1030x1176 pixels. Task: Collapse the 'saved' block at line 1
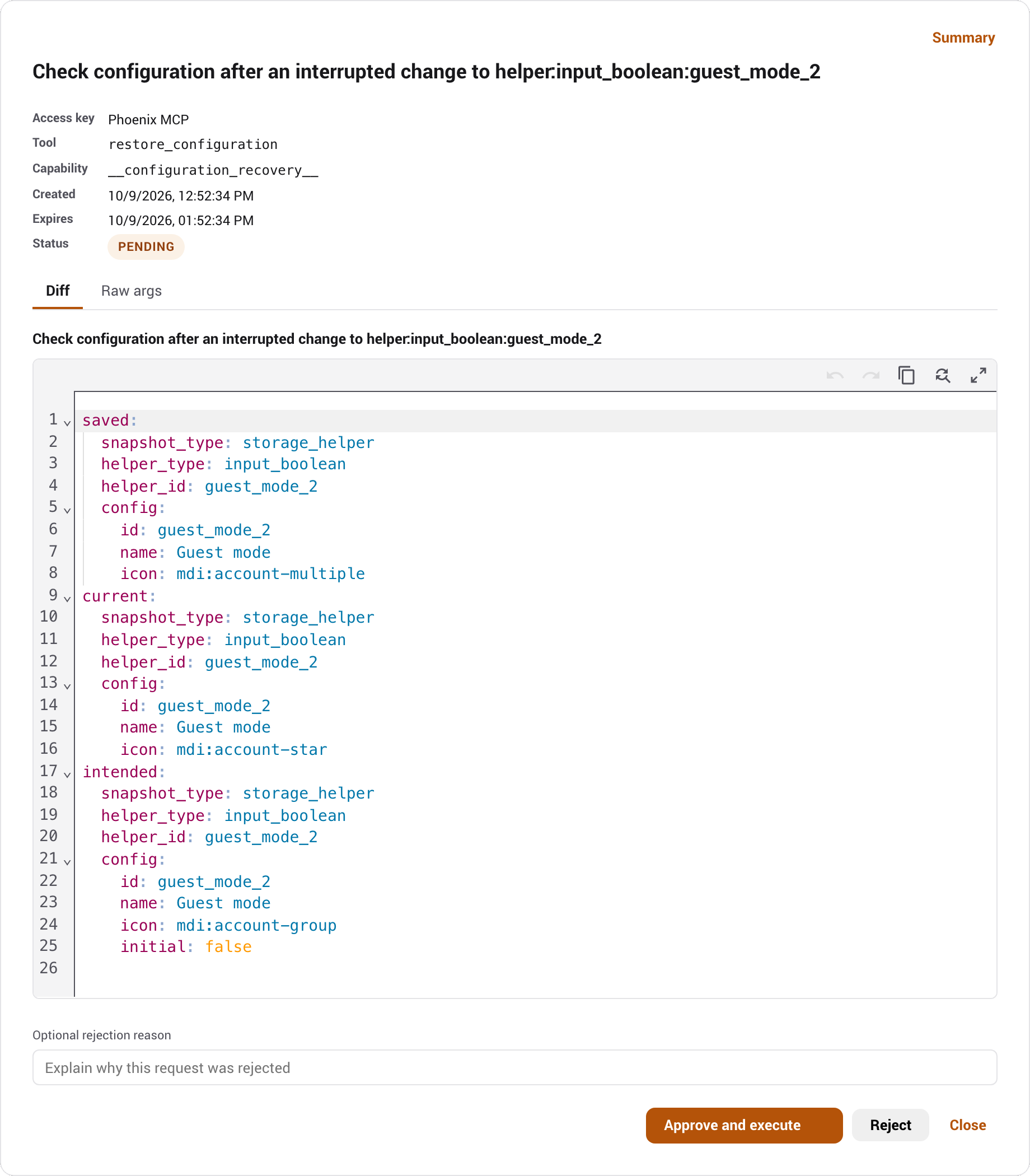click(x=67, y=423)
